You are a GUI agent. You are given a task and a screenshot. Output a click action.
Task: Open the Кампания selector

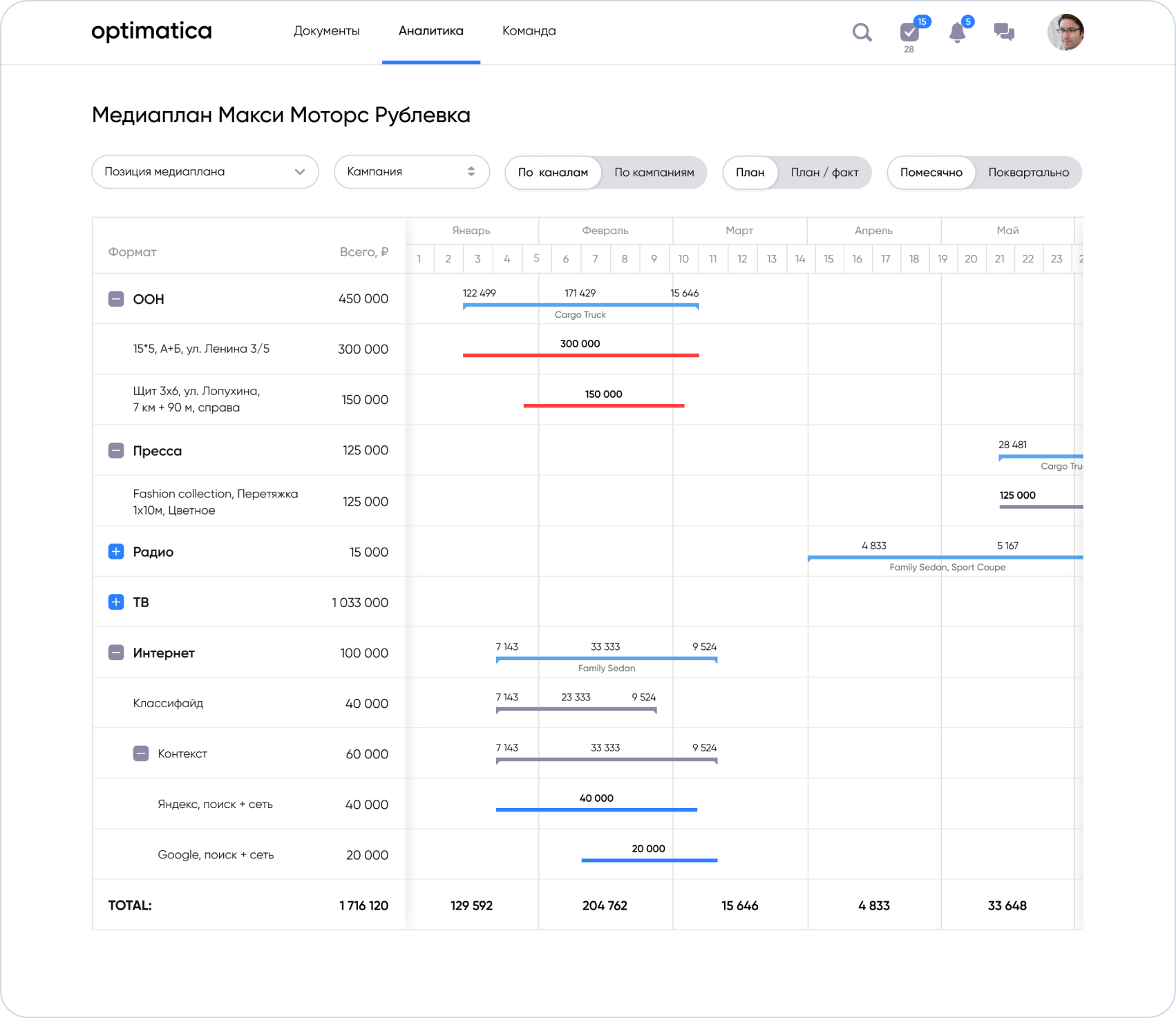[x=412, y=172]
